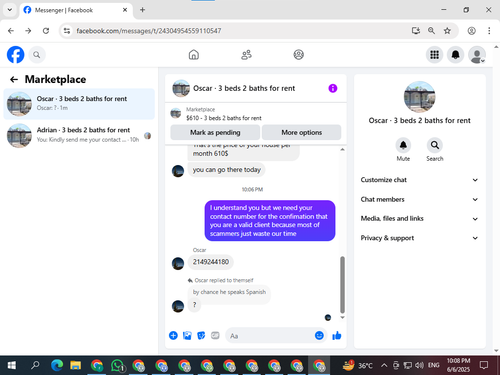Open the account profile avatar menu

click(477, 55)
